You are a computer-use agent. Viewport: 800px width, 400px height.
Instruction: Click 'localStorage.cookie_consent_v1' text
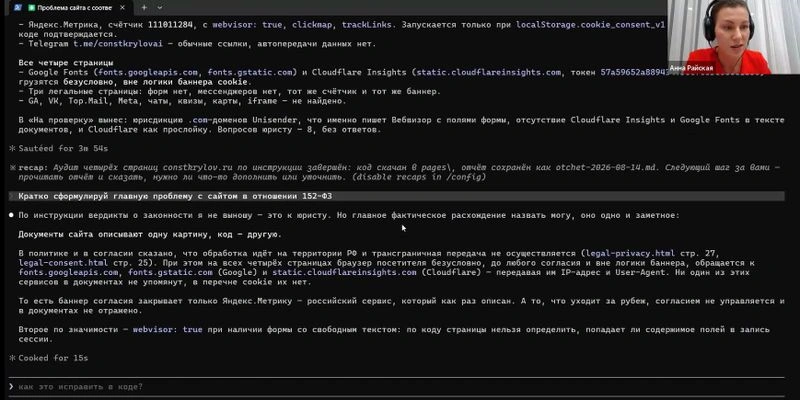pyautogui.click(x=591, y=24)
